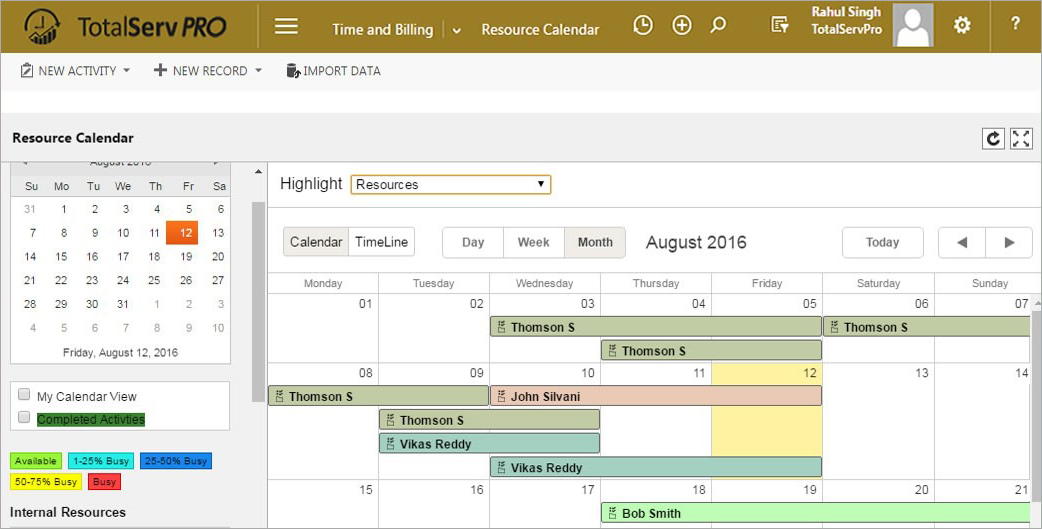This screenshot has width=1042, height=529.
Task: Open the hamburger navigation menu
Action: [x=286, y=27]
